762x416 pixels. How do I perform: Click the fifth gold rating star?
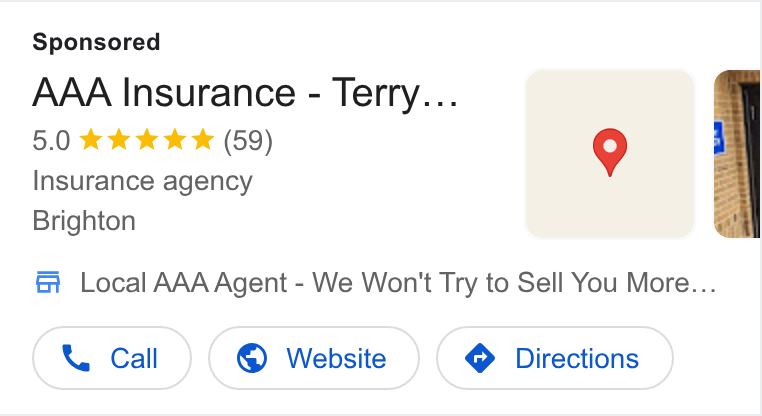203,140
